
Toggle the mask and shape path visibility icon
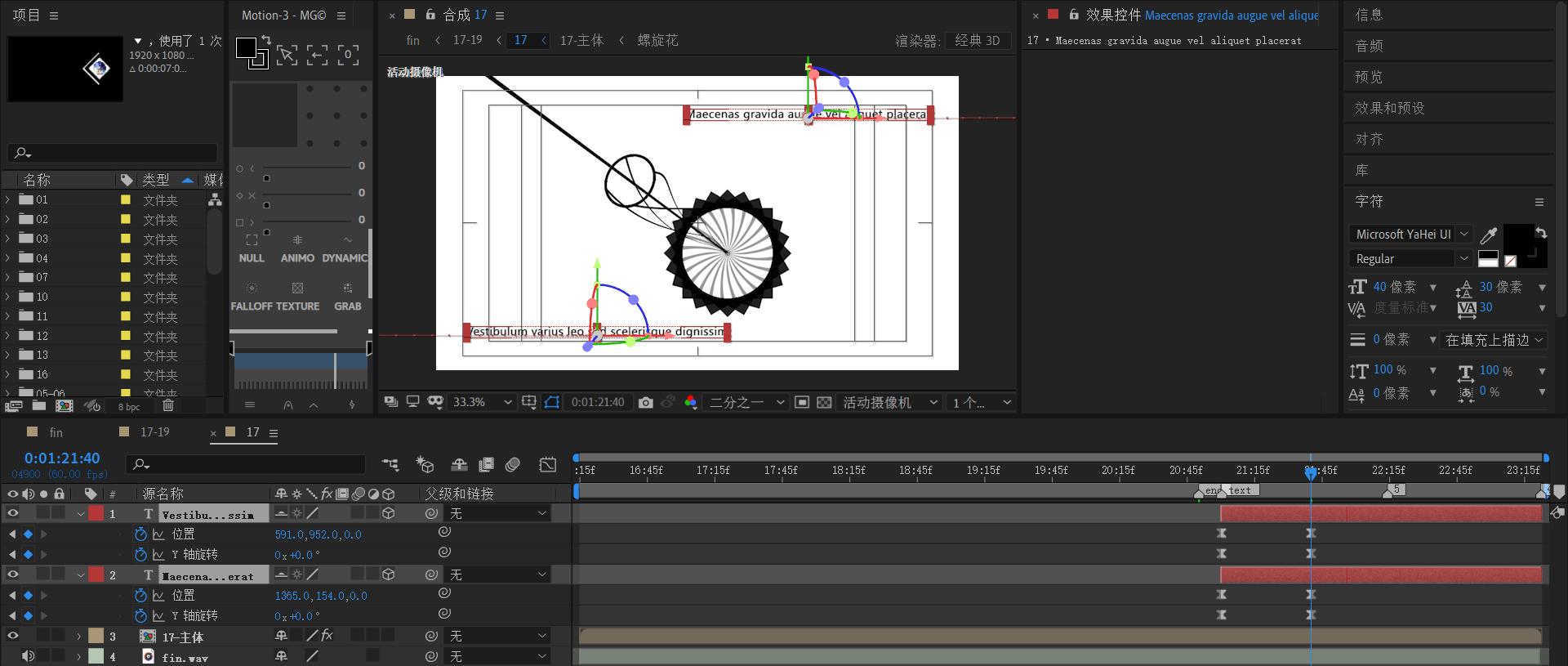click(x=552, y=402)
